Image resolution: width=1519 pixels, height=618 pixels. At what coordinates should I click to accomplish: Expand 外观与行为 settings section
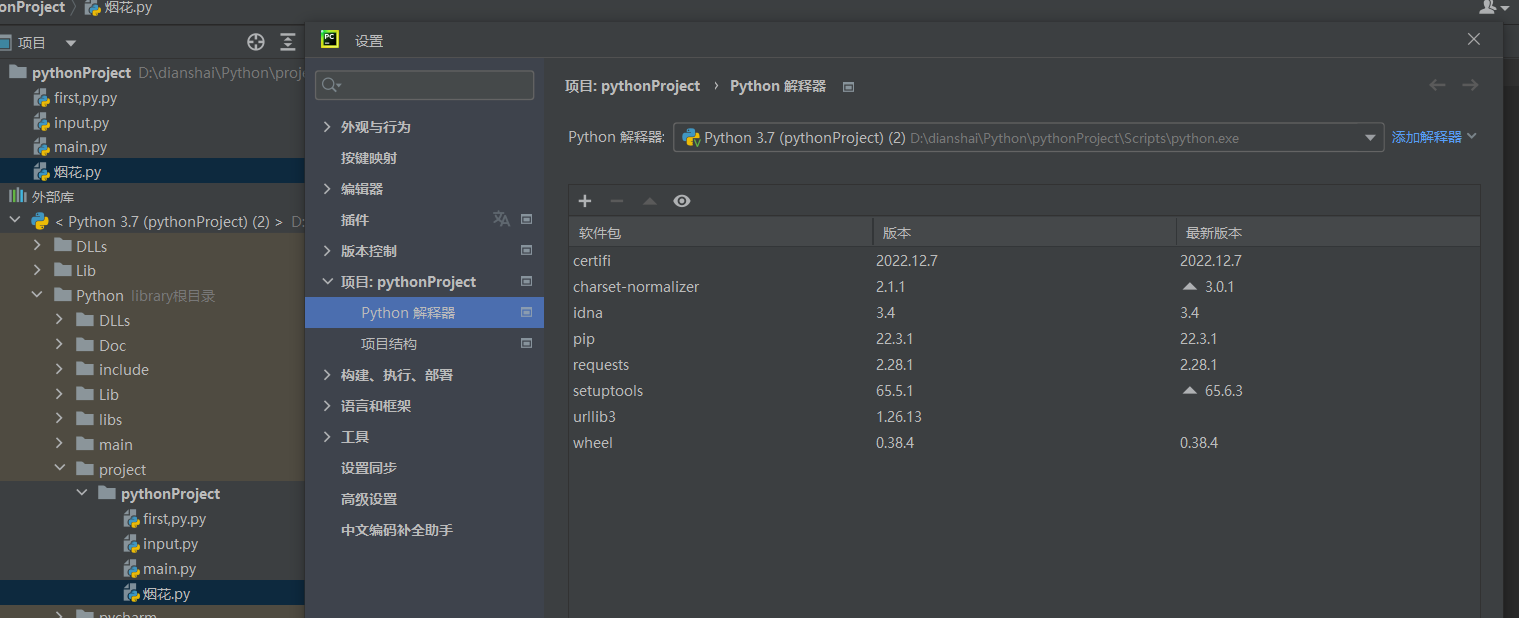(327, 127)
